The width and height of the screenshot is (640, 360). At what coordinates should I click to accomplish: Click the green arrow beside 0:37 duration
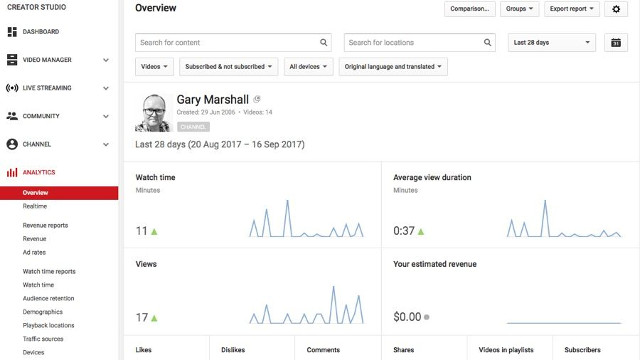point(421,231)
